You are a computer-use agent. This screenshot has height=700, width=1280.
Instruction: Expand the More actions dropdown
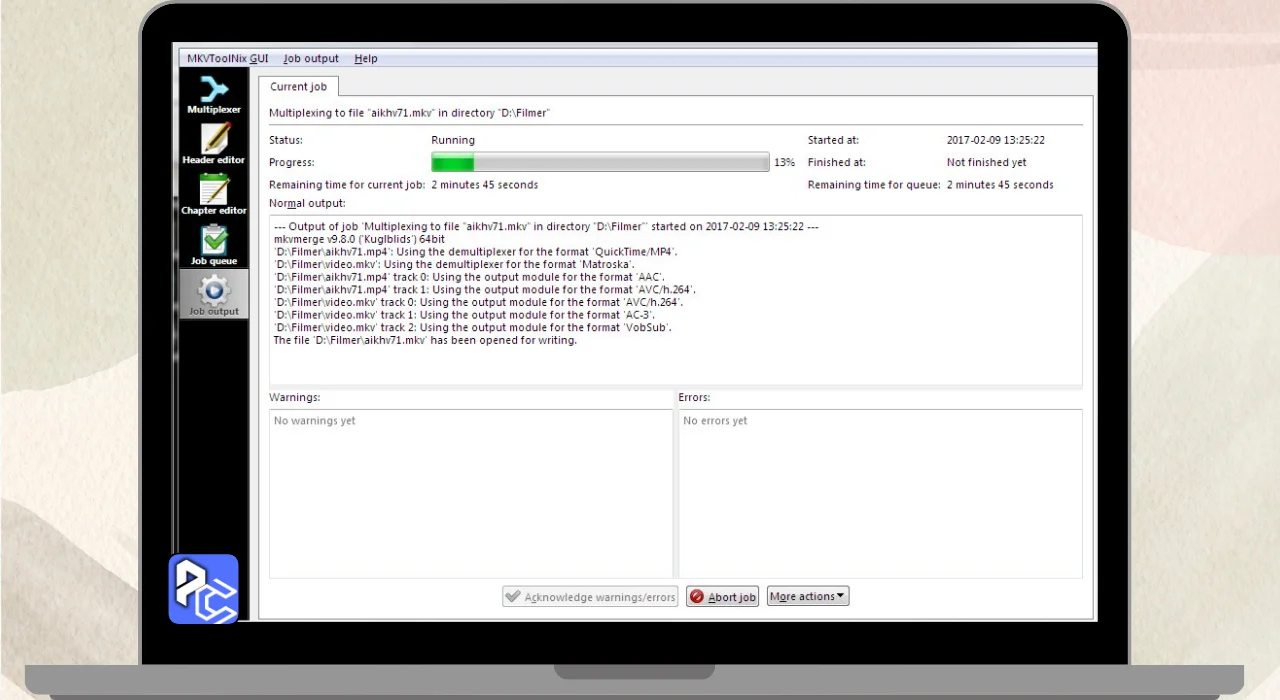coord(808,597)
